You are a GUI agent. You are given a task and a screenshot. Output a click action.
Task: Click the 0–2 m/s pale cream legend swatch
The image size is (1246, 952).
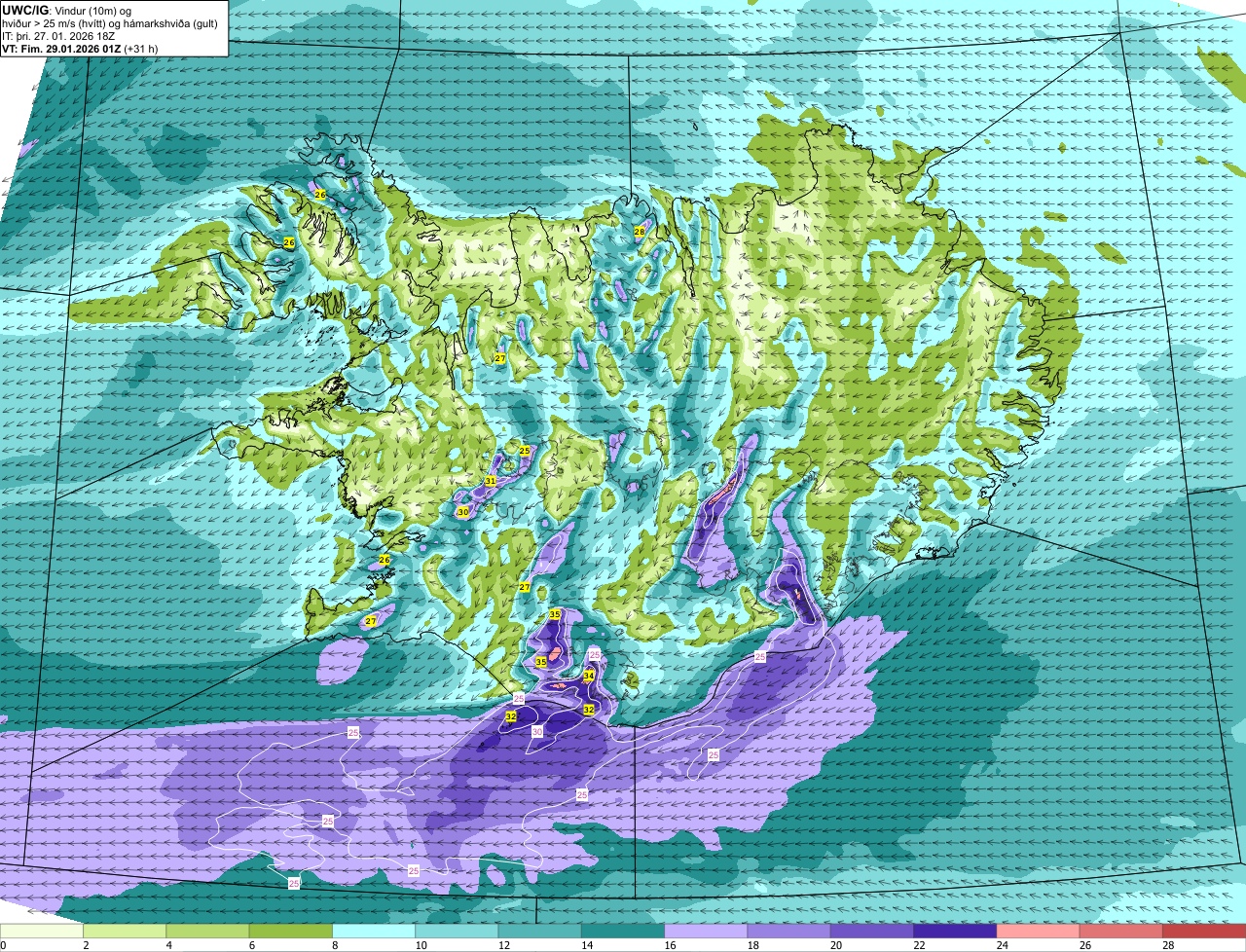41,931
